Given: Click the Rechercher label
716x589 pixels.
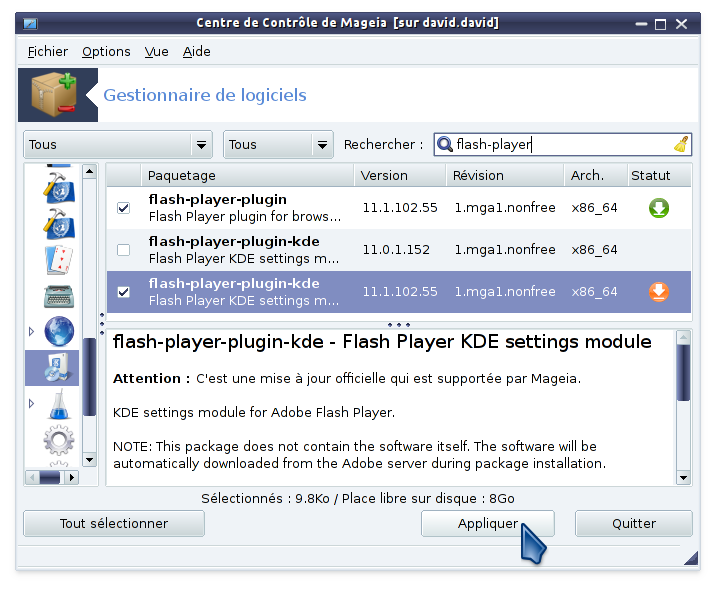Looking at the screenshot, I should coord(383,144).
